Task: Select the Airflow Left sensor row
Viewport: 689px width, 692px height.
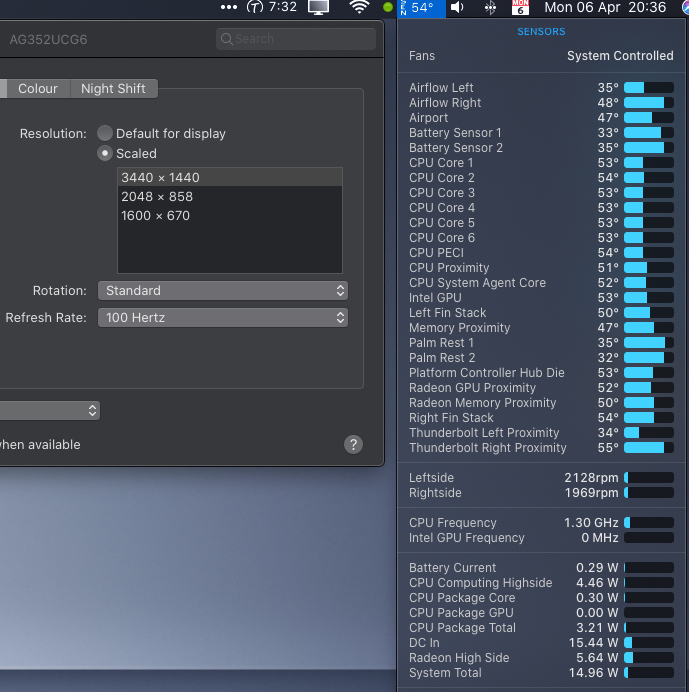Action: (x=541, y=88)
